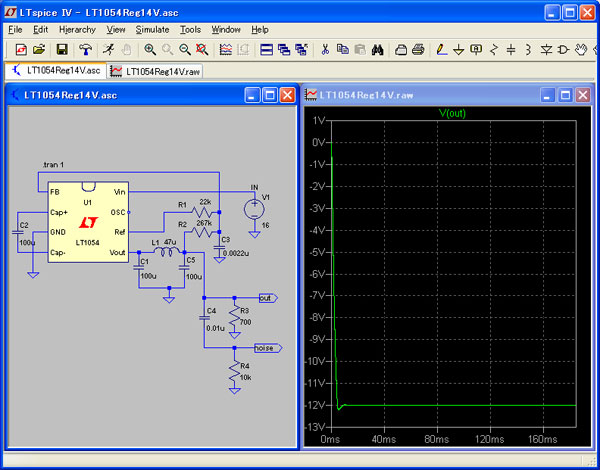Run the simulation with the running-man icon
600x470 pixels.
109,49
